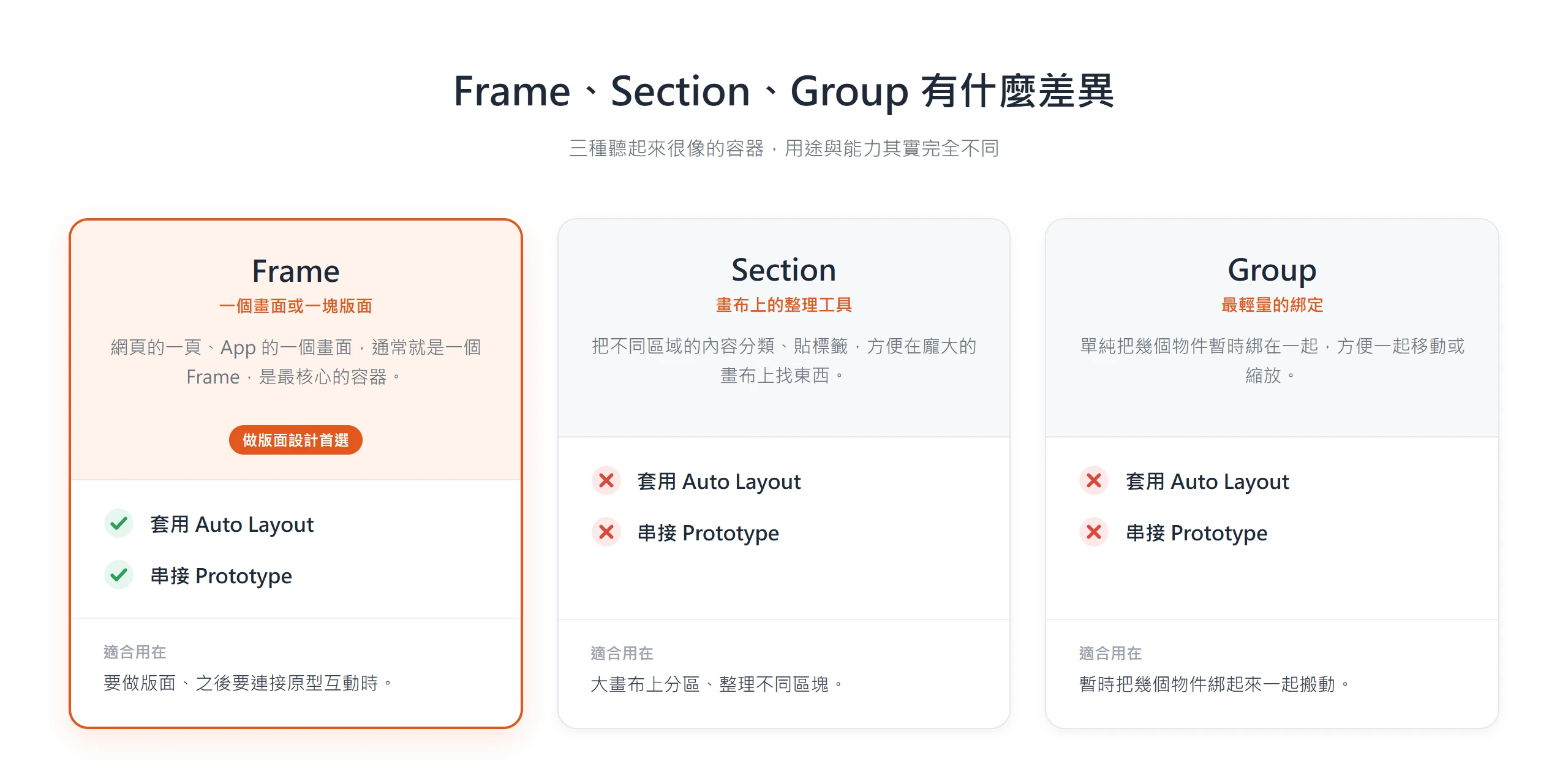The width and height of the screenshot is (1568, 783).
Task: Click the text 要做版面、之後要連接原型互動時
Action: click(x=247, y=683)
